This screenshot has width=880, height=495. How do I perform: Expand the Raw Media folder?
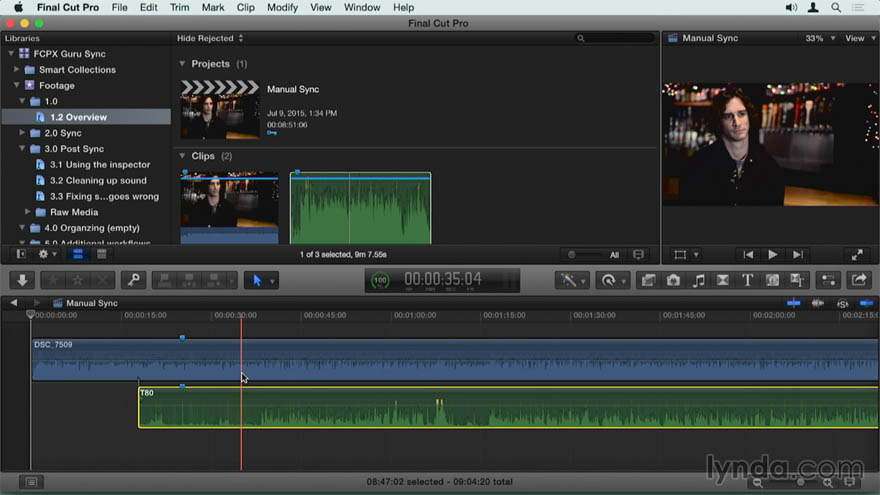point(28,212)
